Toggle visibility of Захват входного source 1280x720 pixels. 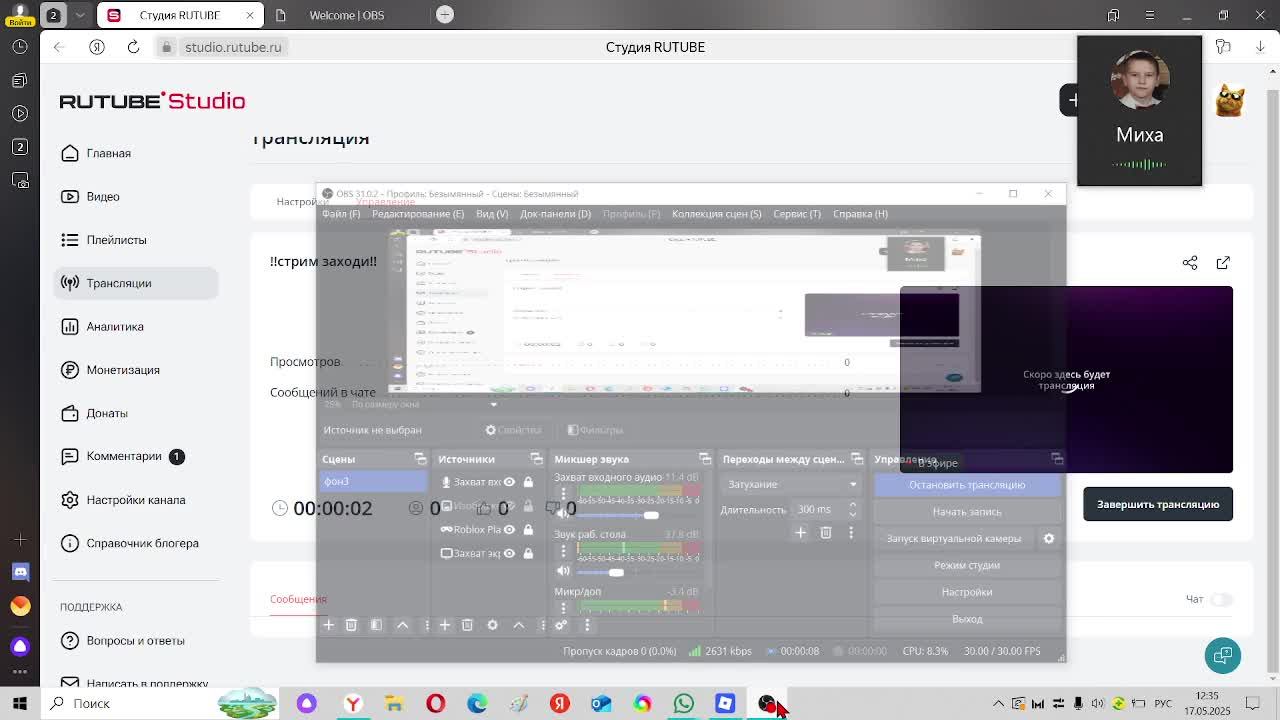click(x=509, y=482)
